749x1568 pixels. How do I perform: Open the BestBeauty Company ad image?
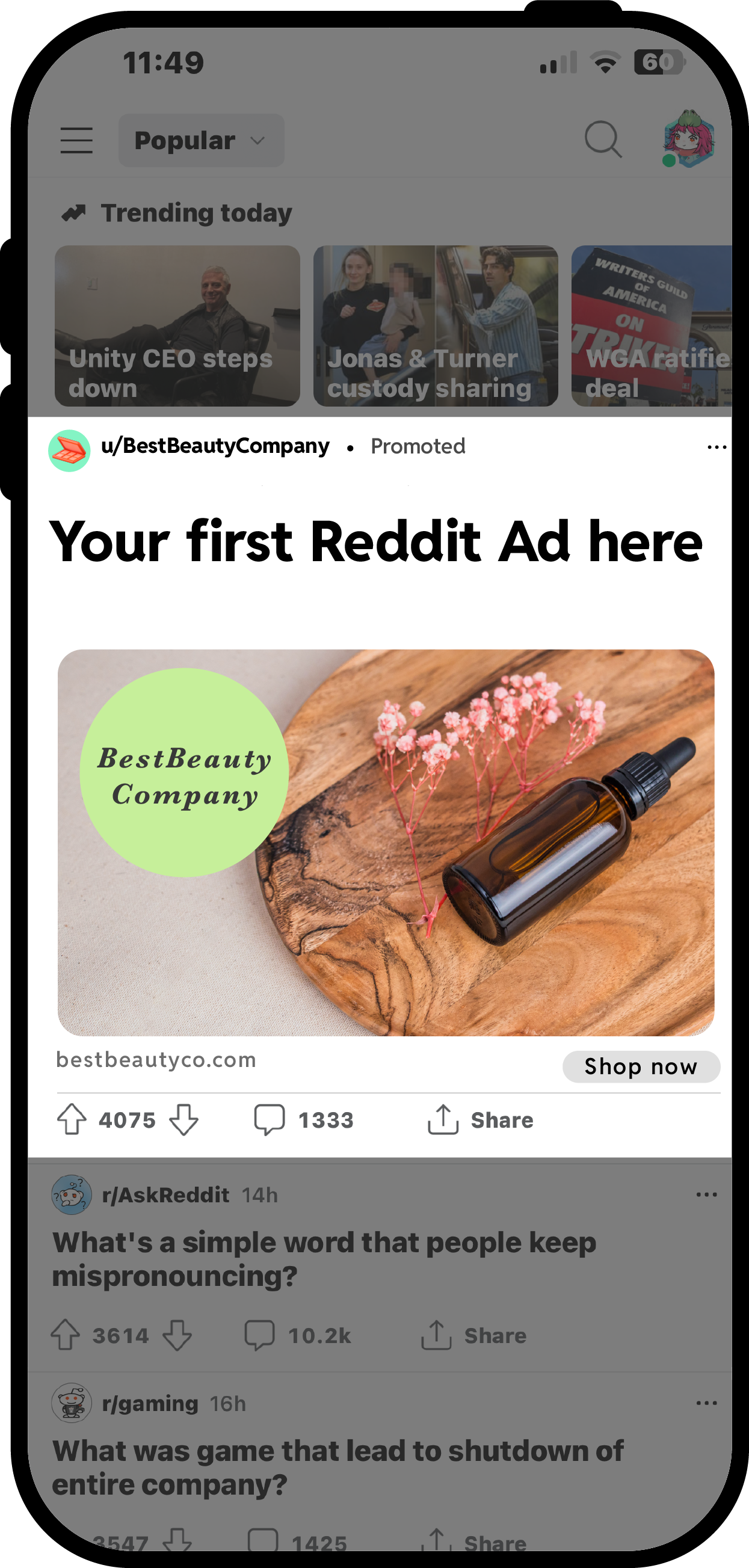[x=386, y=843]
